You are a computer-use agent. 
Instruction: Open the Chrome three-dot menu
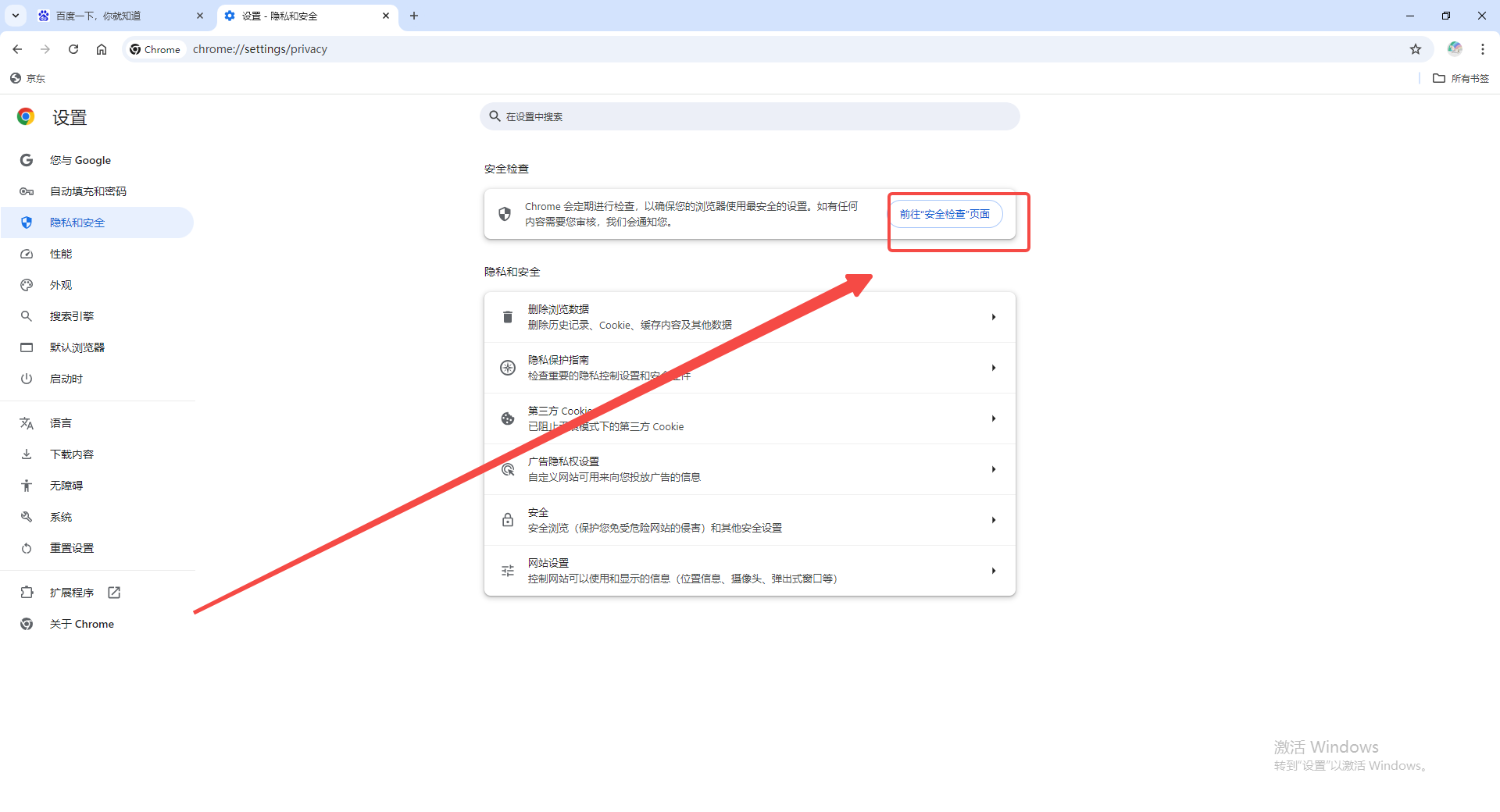coord(1483,49)
